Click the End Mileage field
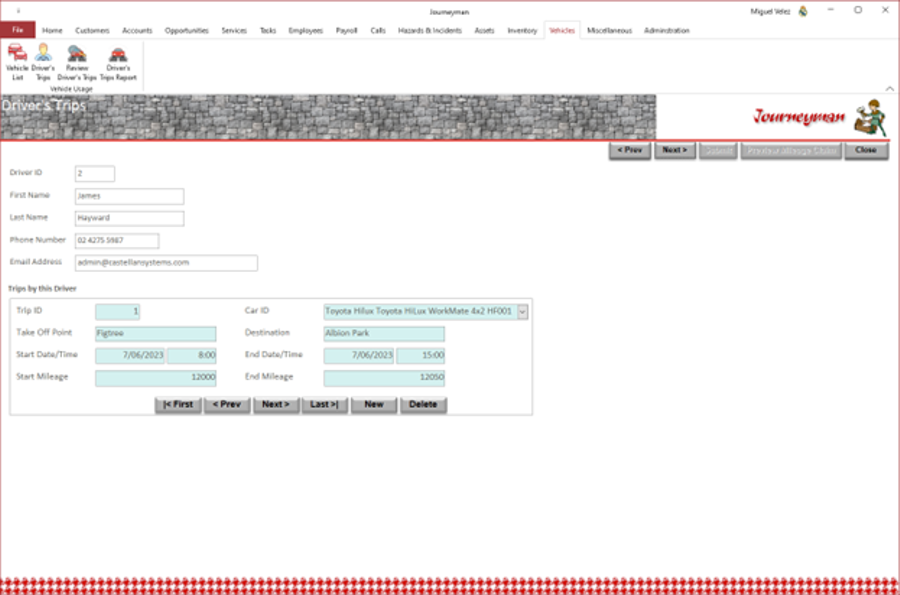900x595 pixels. tap(384, 378)
